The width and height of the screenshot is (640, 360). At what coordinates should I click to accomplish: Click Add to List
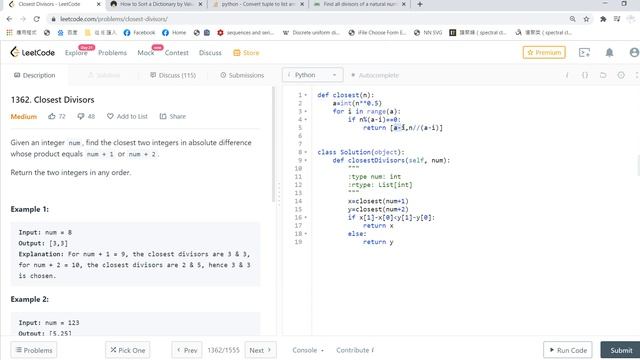click(x=127, y=116)
